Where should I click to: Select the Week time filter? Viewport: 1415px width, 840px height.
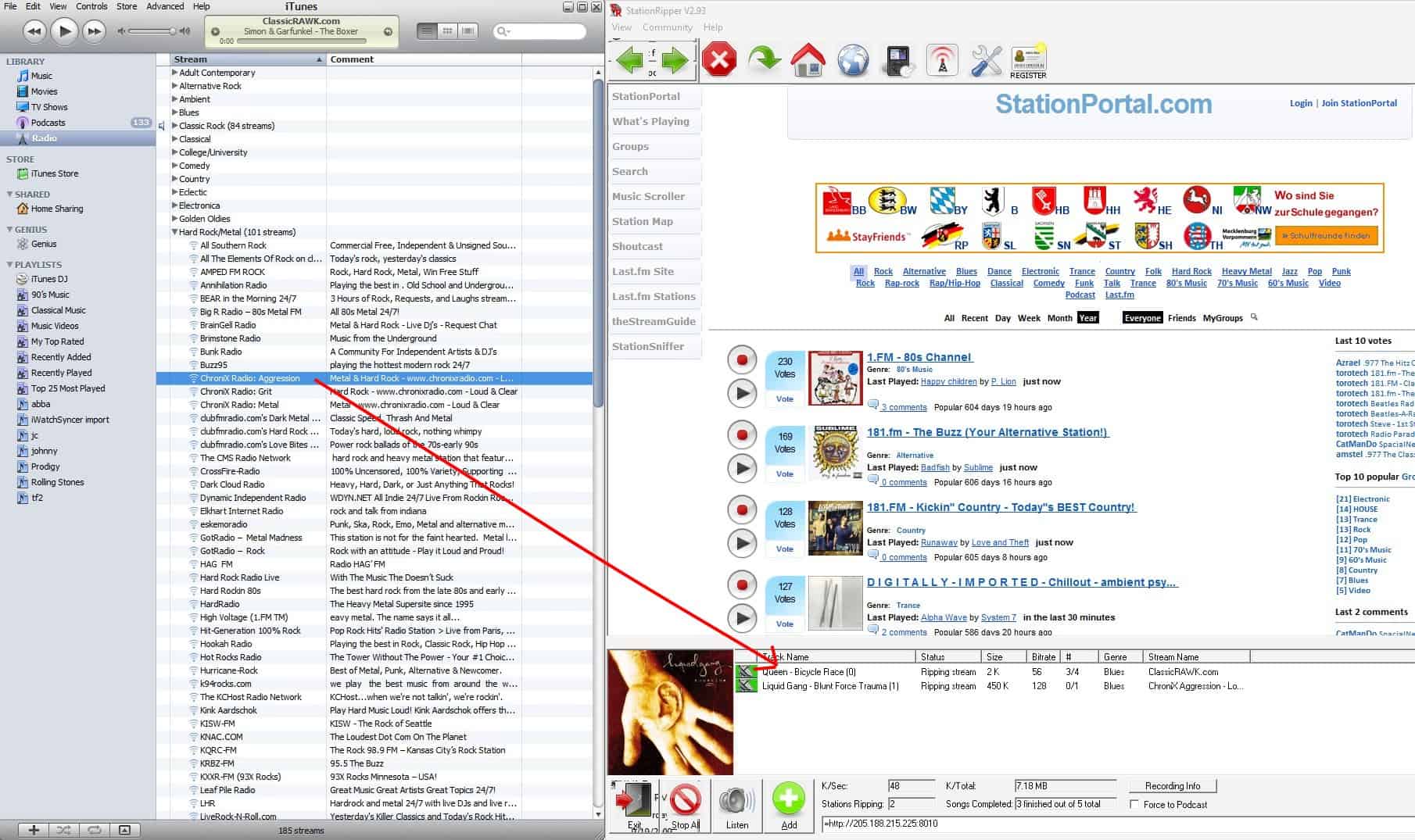[1029, 318]
